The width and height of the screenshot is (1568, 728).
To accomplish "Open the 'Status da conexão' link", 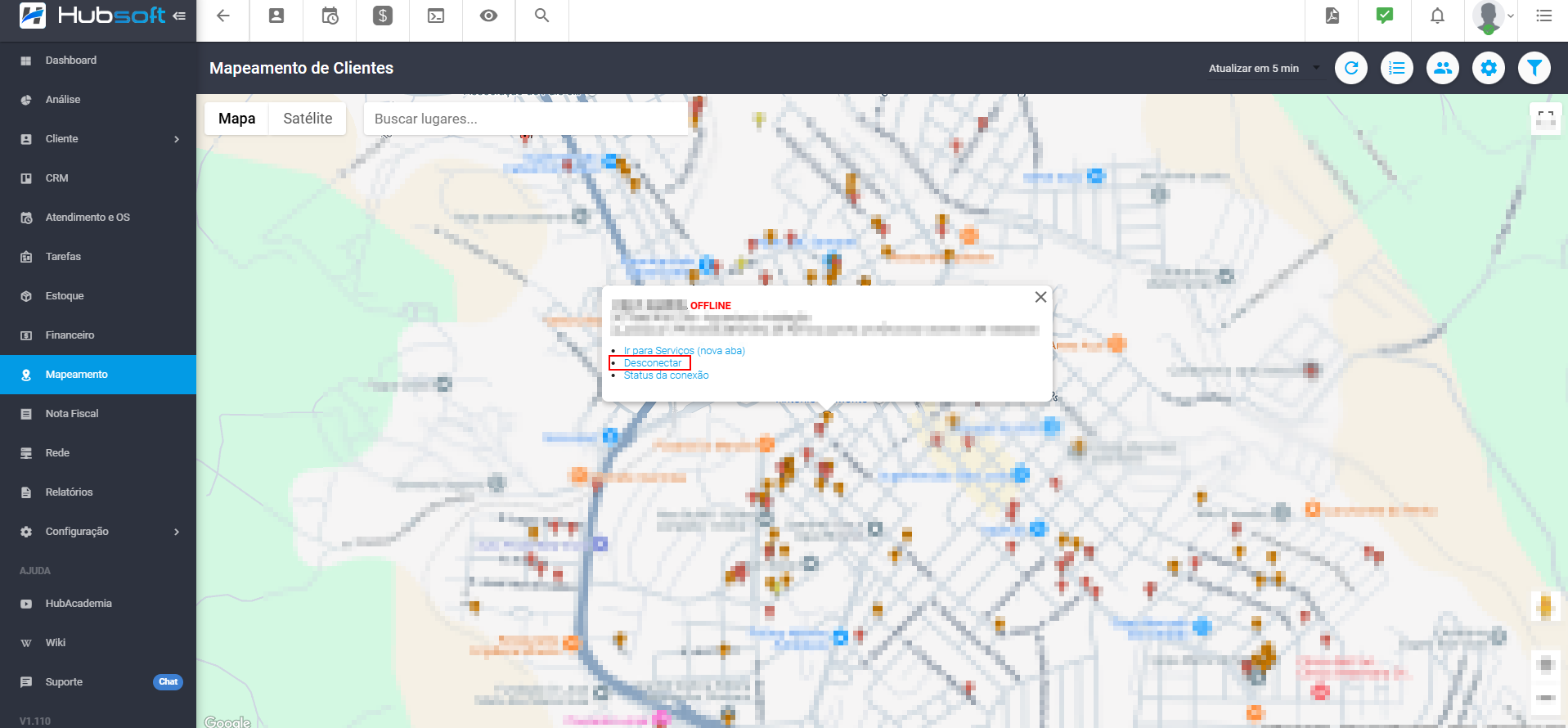I will tap(666, 375).
